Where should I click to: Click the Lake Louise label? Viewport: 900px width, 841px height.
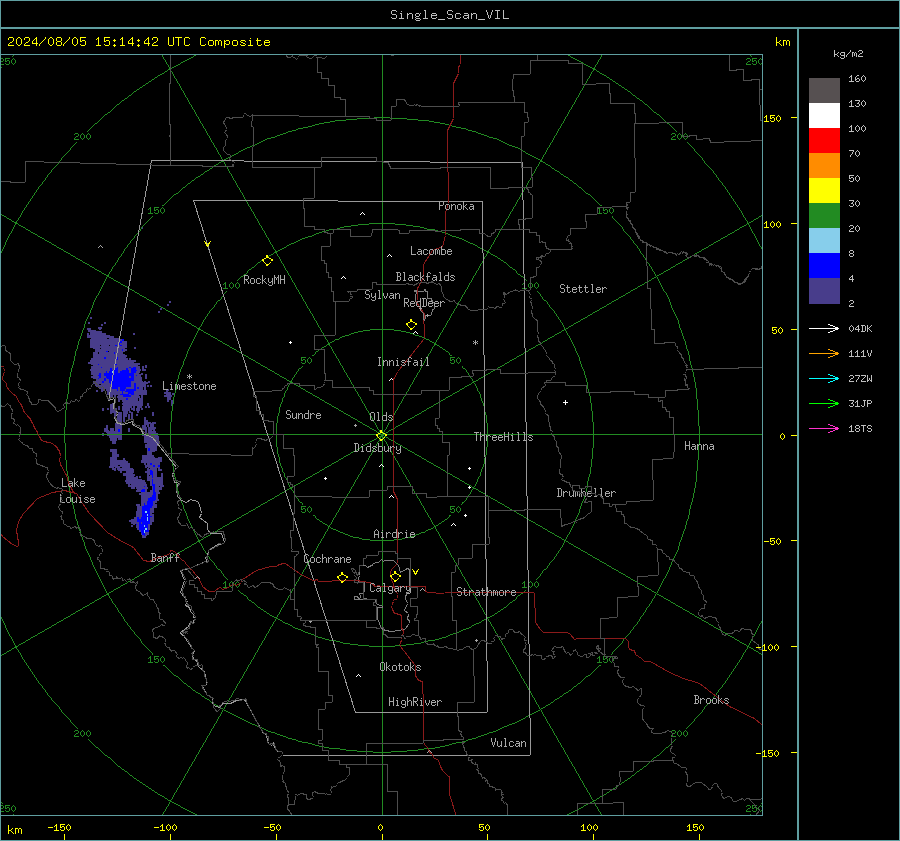pyautogui.click(x=77, y=491)
